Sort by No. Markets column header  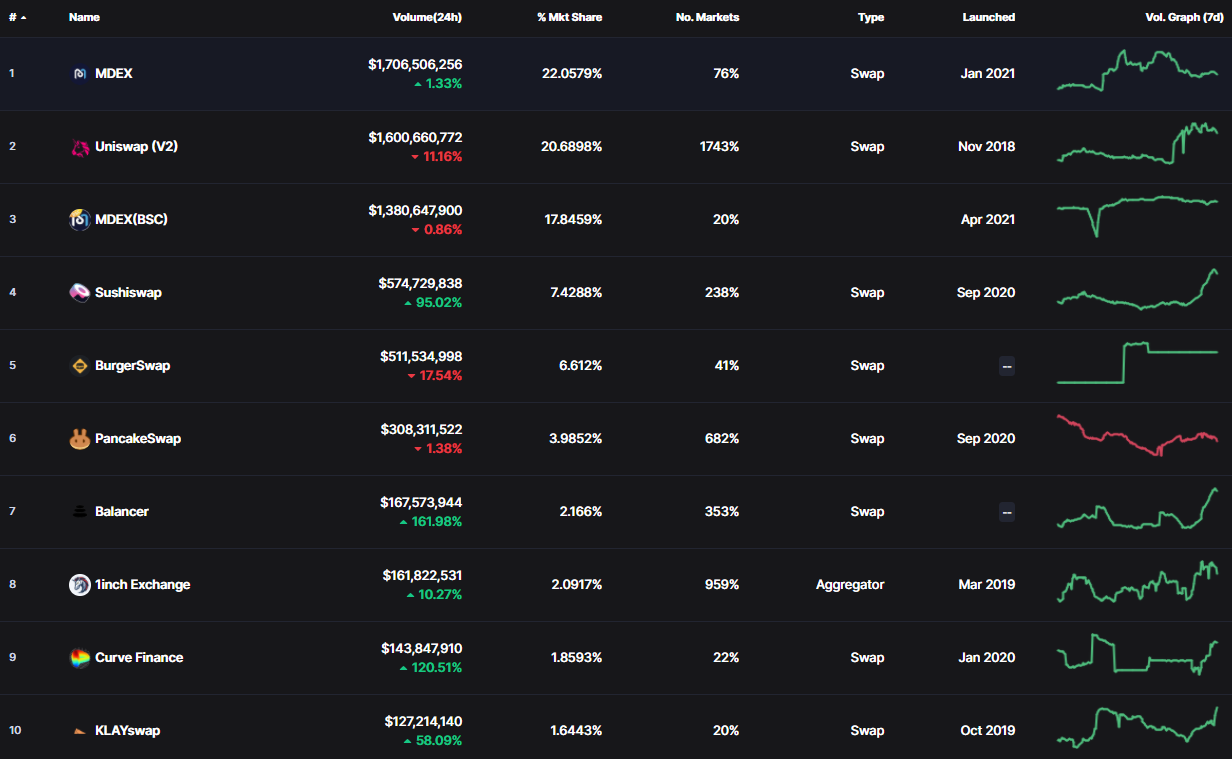(707, 17)
